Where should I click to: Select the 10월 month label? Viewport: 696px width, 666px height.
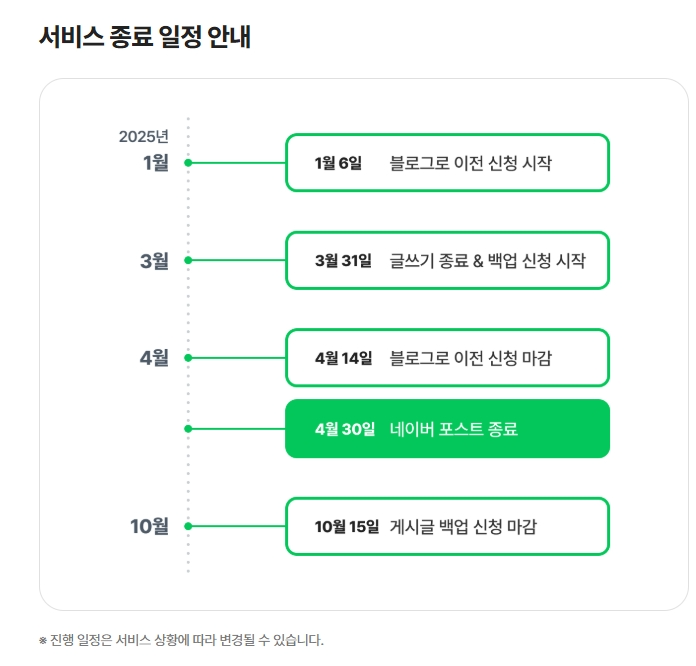pyautogui.click(x=149, y=526)
